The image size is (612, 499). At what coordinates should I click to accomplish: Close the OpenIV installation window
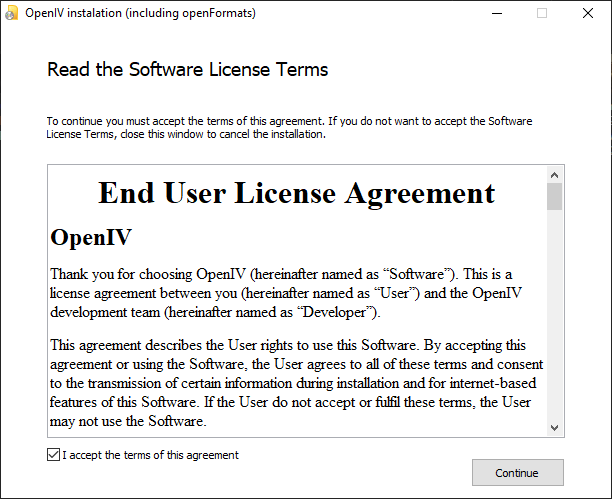point(588,13)
